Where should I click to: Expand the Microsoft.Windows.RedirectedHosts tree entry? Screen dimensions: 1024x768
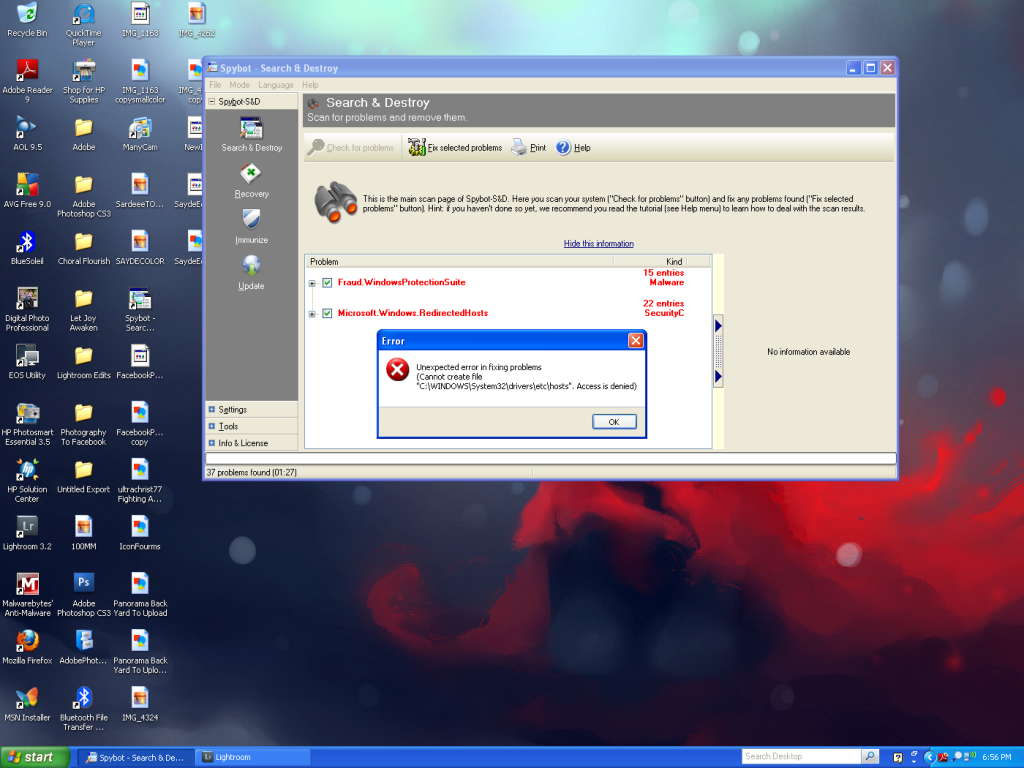pyautogui.click(x=312, y=314)
